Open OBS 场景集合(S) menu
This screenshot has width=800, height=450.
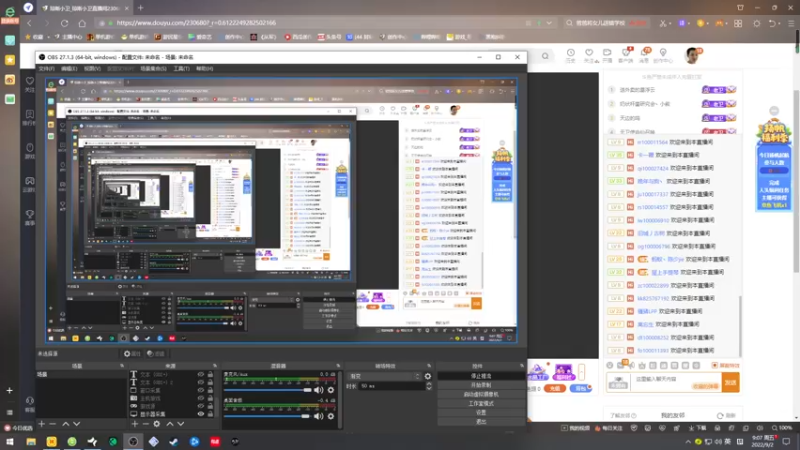point(153,68)
